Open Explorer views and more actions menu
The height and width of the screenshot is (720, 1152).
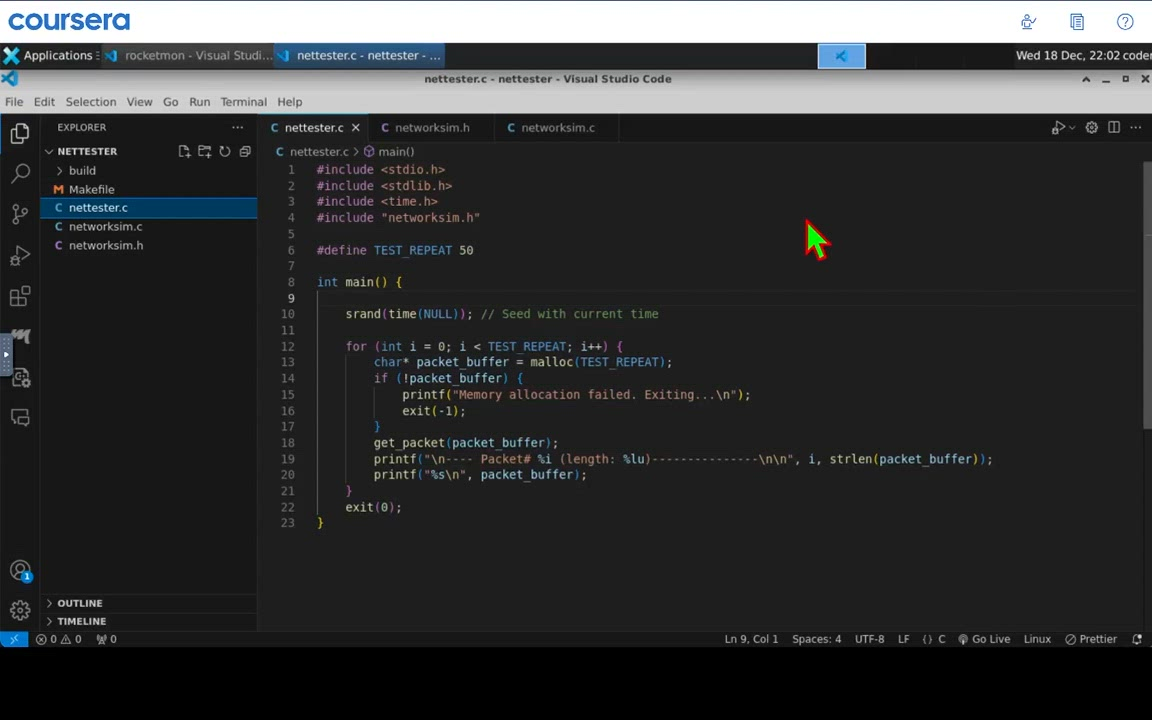237,127
